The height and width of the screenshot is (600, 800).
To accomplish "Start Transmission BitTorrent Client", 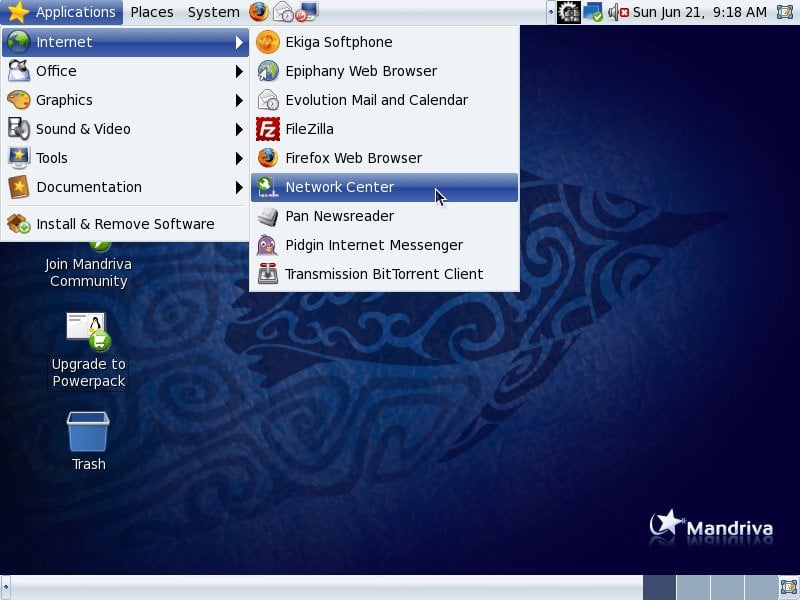I will point(384,274).
